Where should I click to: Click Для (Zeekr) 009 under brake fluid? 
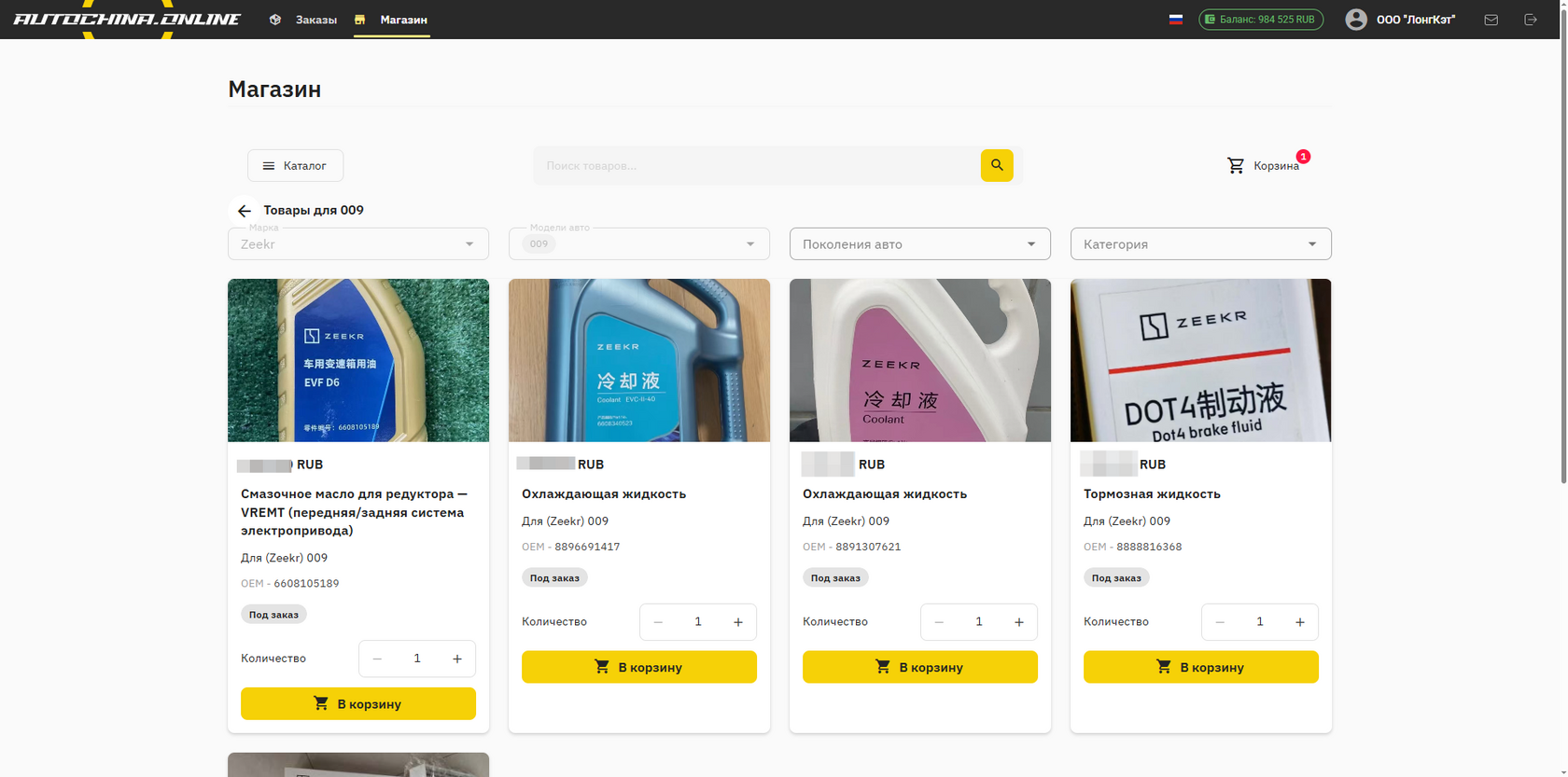point(1127,521)
